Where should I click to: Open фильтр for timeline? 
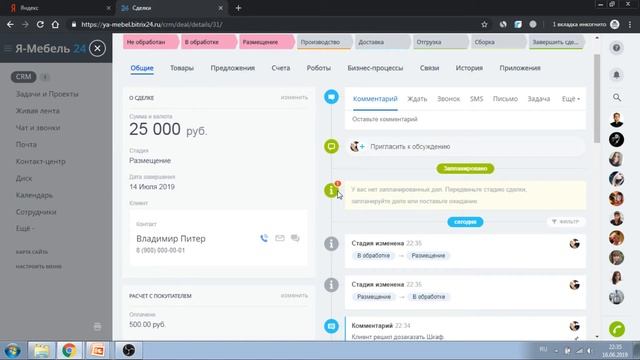coord(565,222)
